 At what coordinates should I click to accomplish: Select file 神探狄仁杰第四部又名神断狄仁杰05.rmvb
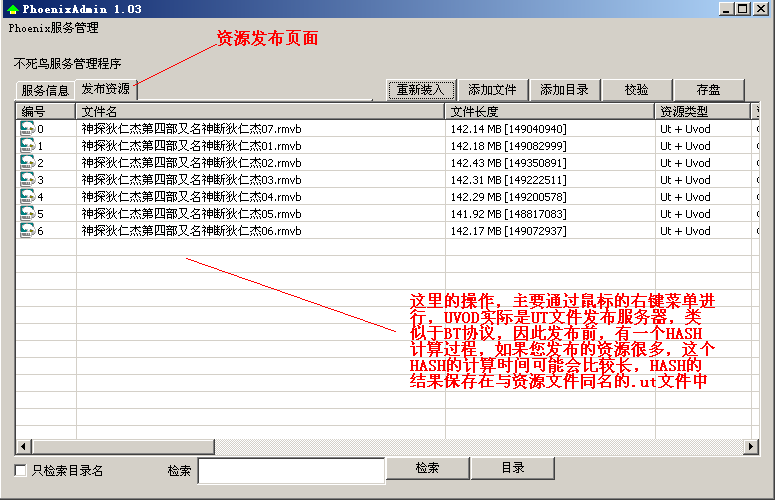pyautogui.click(x=191, y=214)
